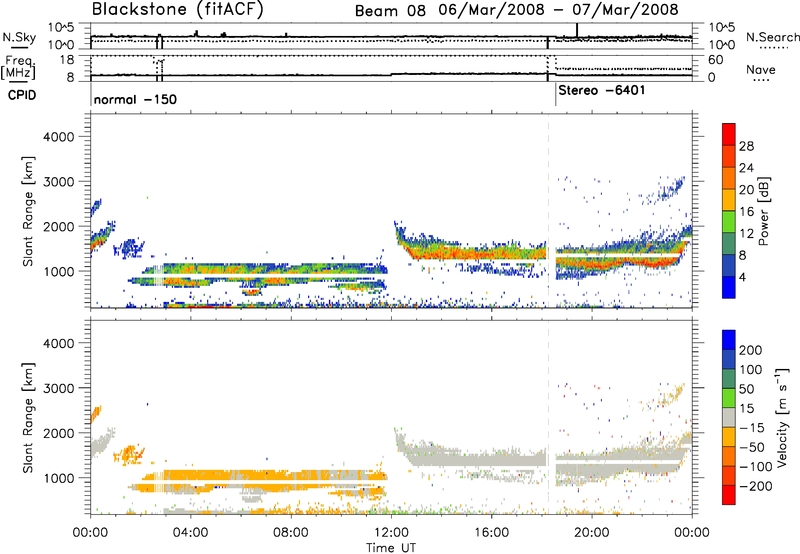Click the "-200" label on the velocity colorbar

pos(755,486)
